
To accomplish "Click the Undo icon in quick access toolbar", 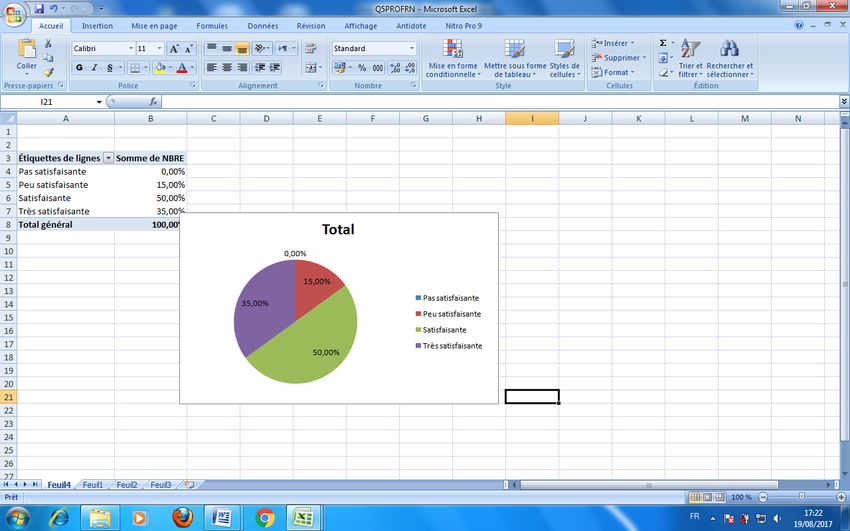I will tap(53, 9).
